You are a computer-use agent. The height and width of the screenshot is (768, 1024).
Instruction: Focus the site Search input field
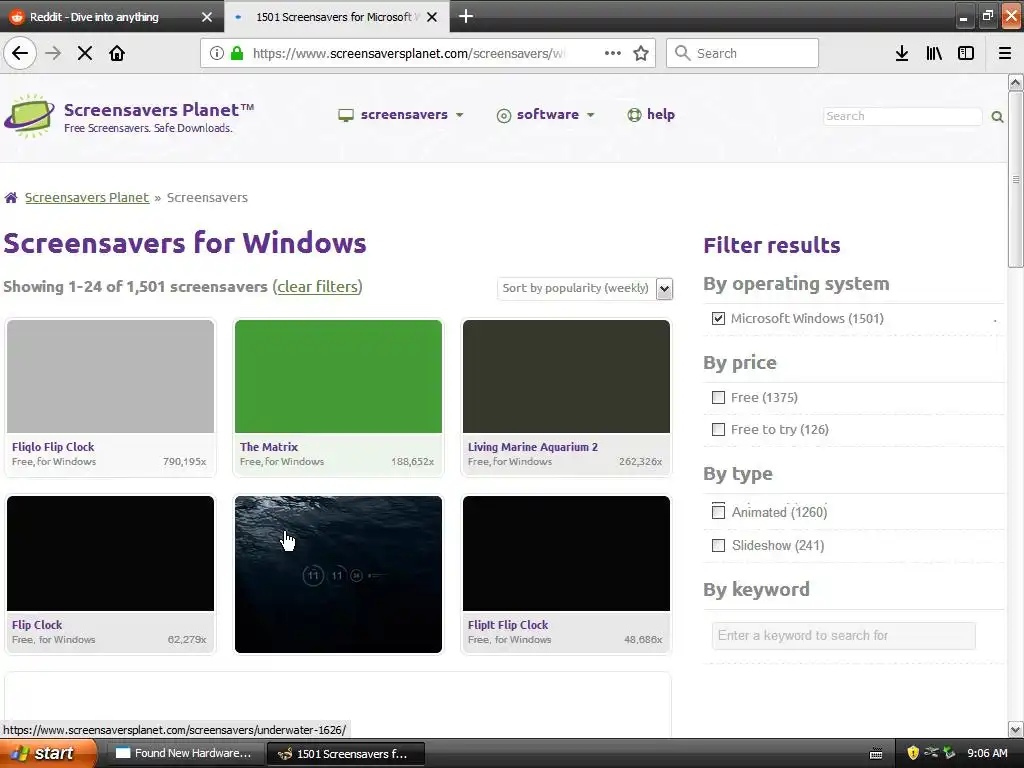click(x=903, y=116)
